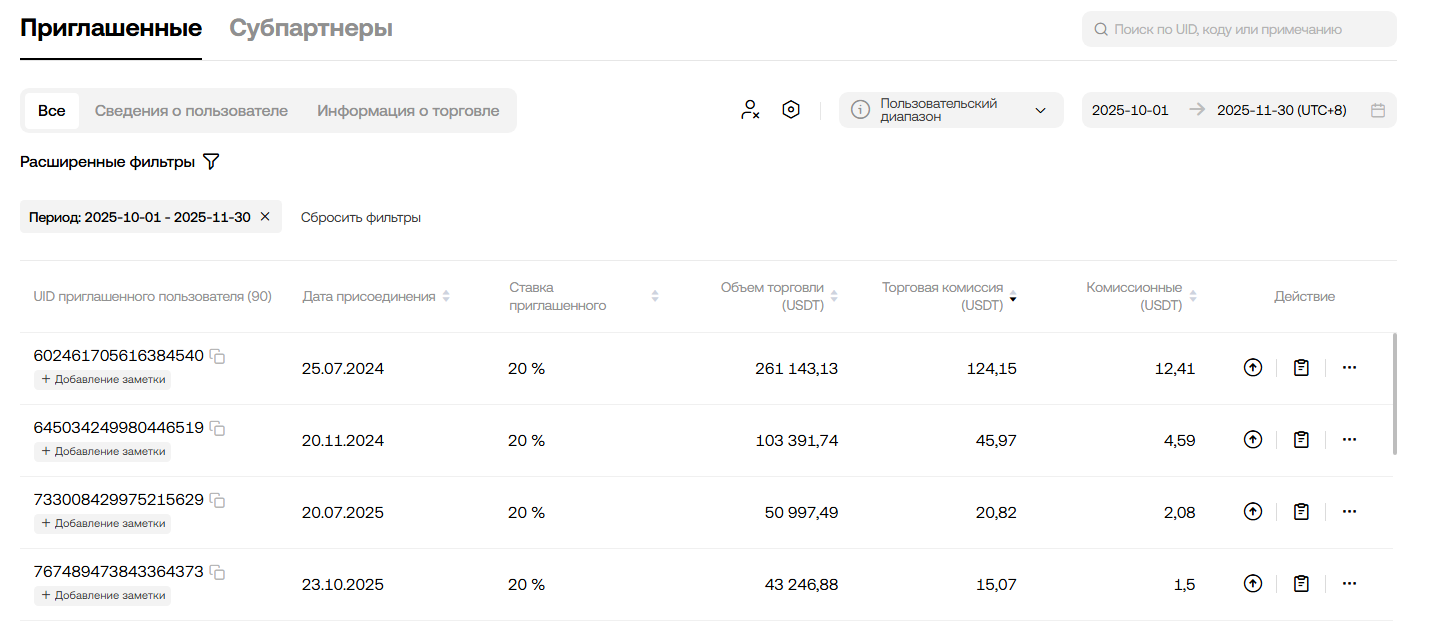The height and width of the screenshot is (625, 1433).
Task: Toggle sorting on Комиссионные (USDT) column
Action: point(1193,297)
